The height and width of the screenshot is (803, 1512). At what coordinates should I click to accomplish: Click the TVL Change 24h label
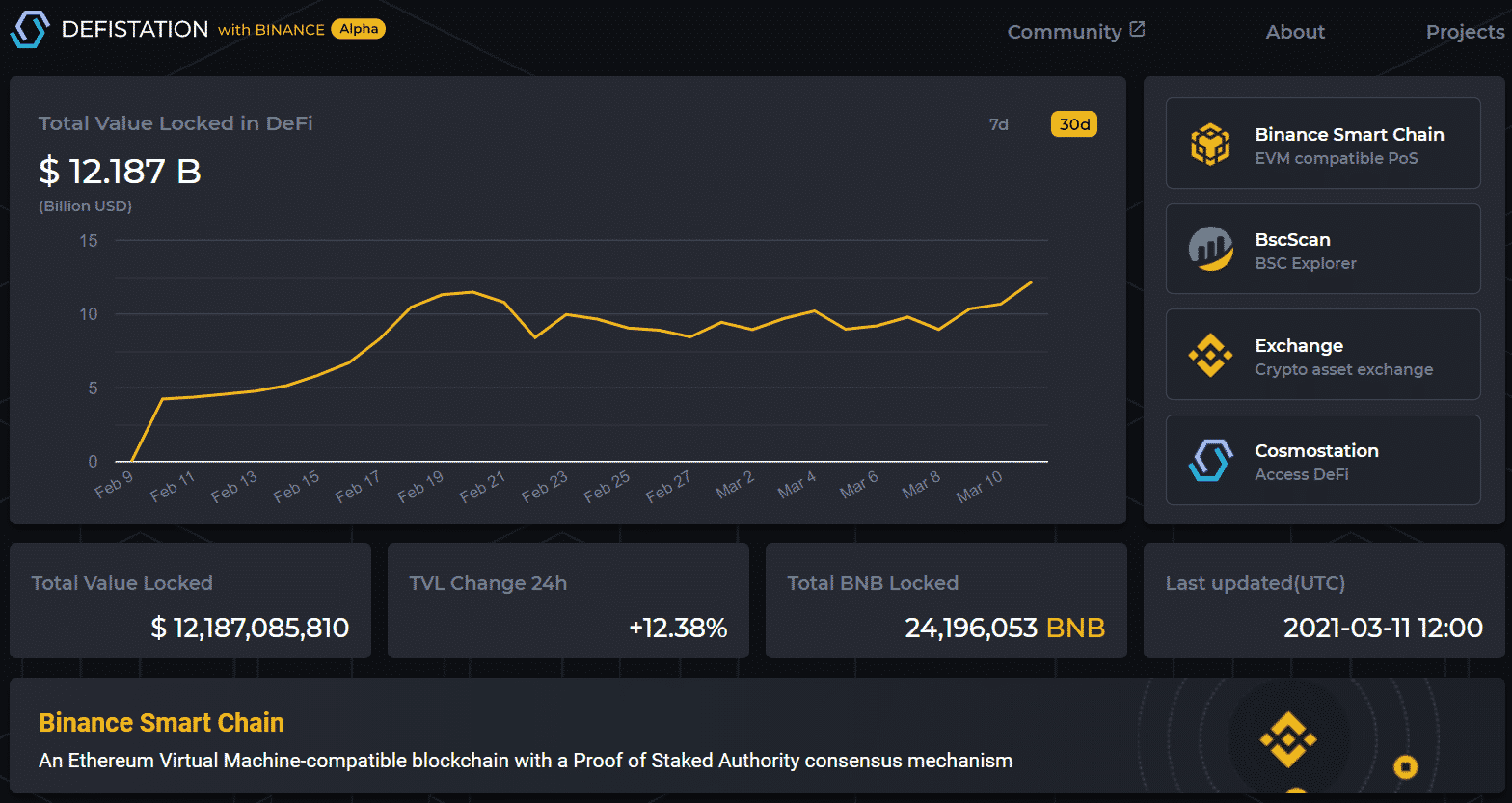pos(488,583)
